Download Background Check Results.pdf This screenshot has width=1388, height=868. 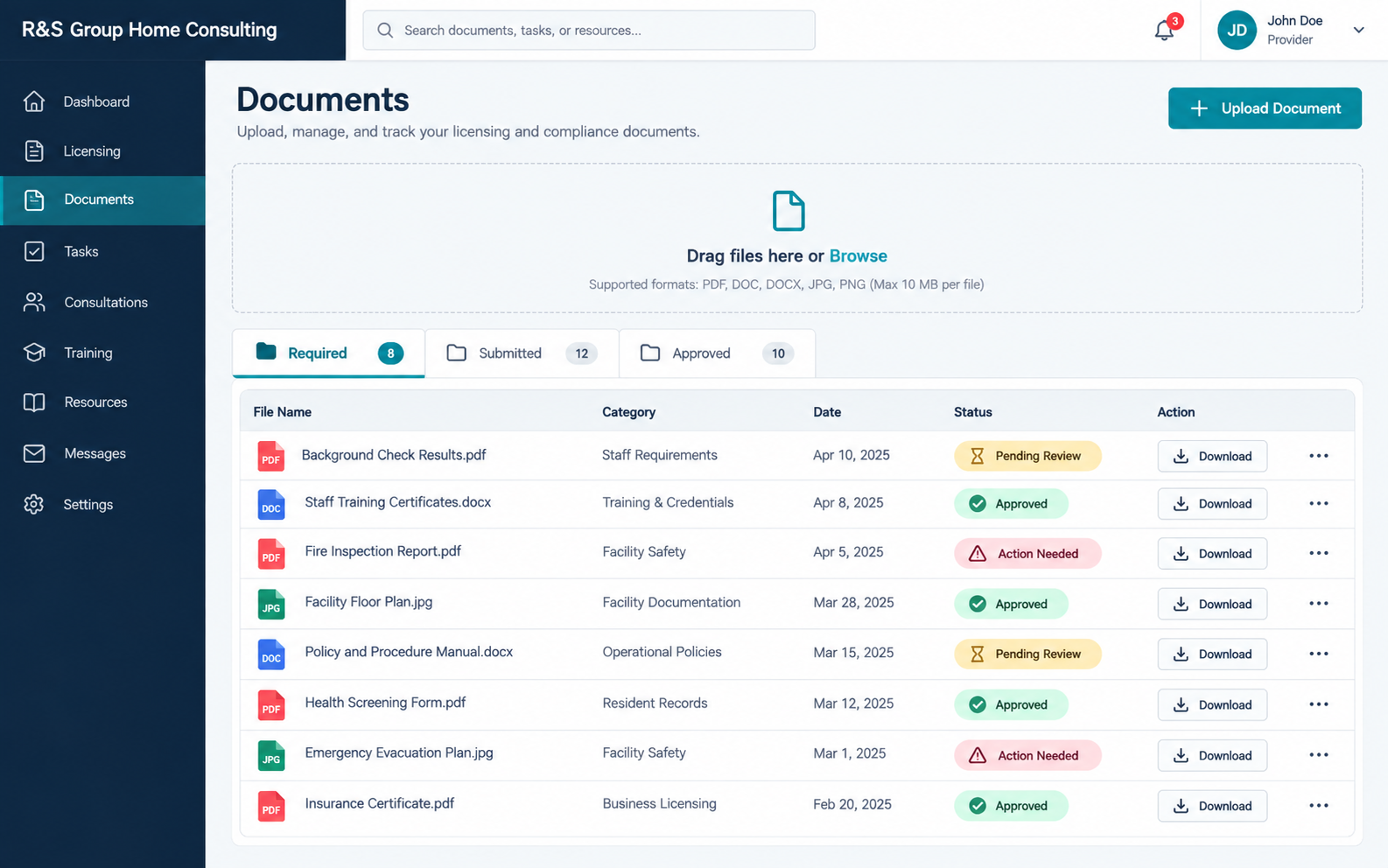pos(1212,456)
